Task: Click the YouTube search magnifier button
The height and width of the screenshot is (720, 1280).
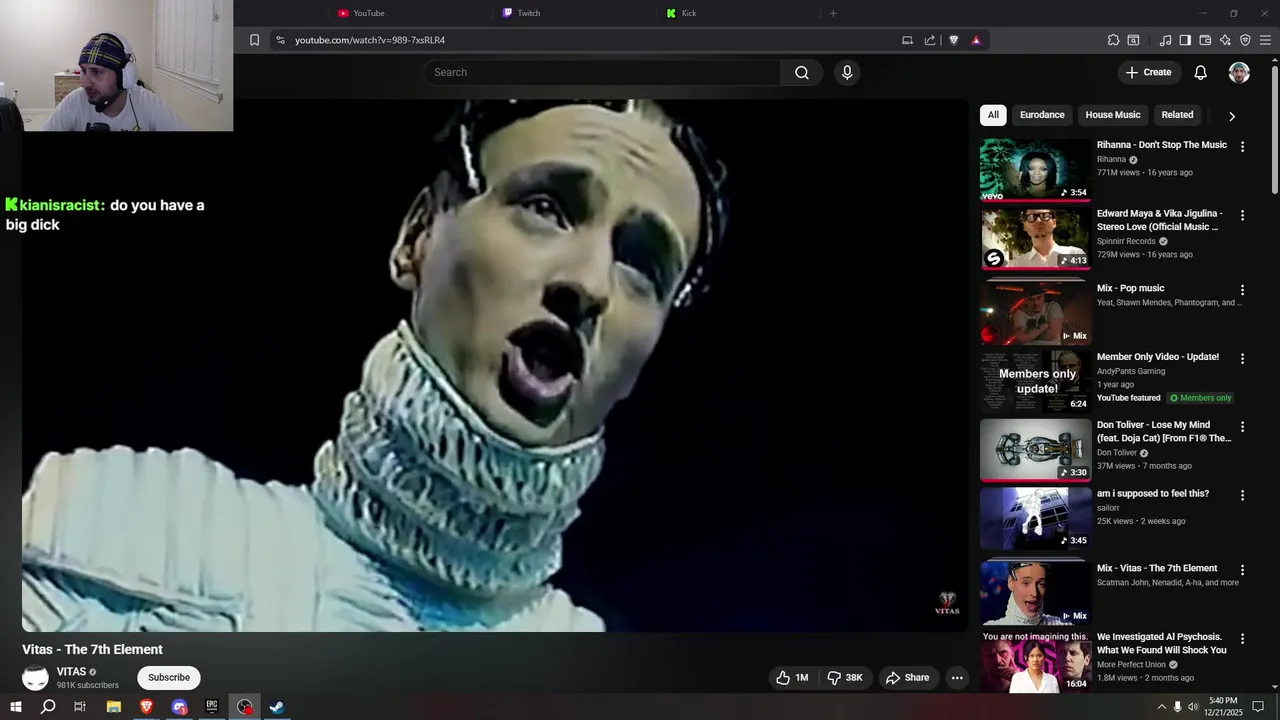Action: coord(802,72)
